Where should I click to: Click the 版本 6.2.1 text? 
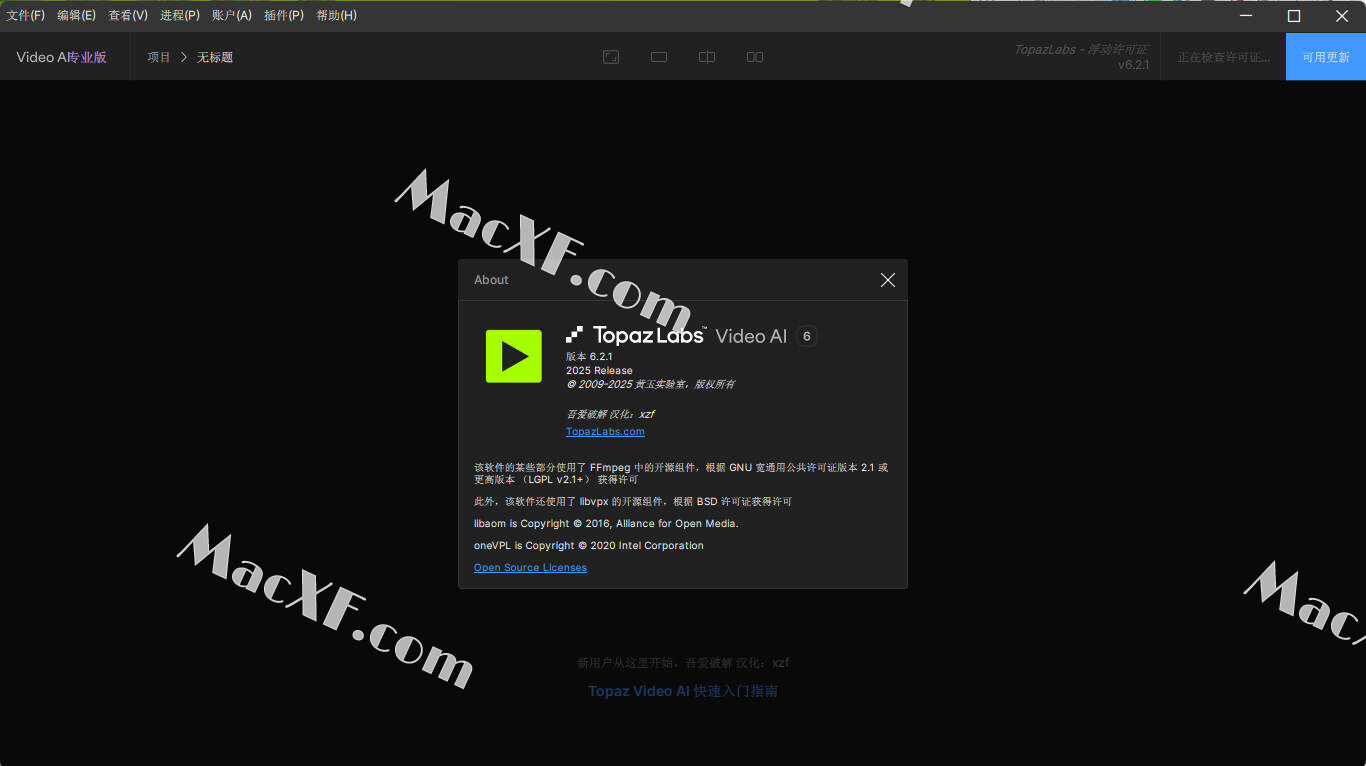[589, 356]
